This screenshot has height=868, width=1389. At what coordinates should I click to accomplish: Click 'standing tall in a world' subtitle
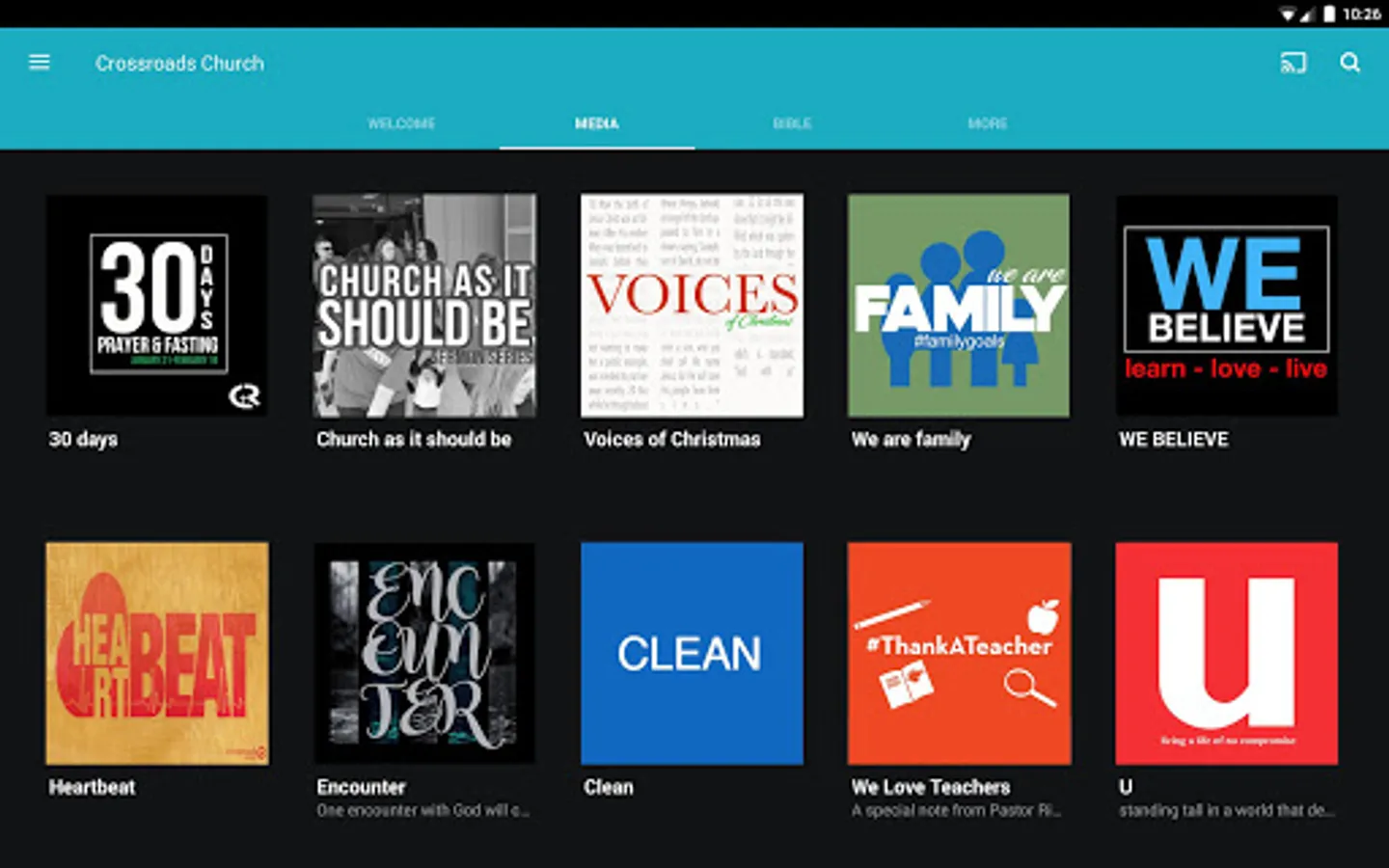[x=1227, y=811]
